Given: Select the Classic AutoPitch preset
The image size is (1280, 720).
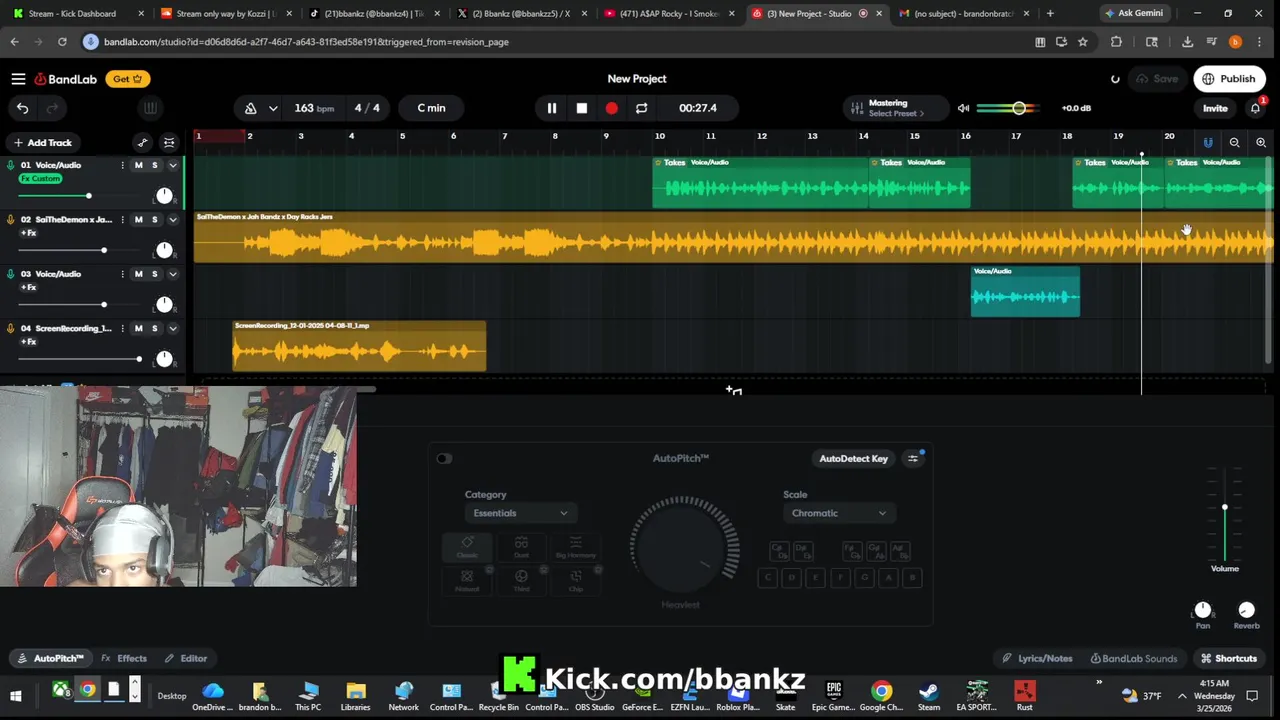Looking at the screenshot, I should [467, 546].
